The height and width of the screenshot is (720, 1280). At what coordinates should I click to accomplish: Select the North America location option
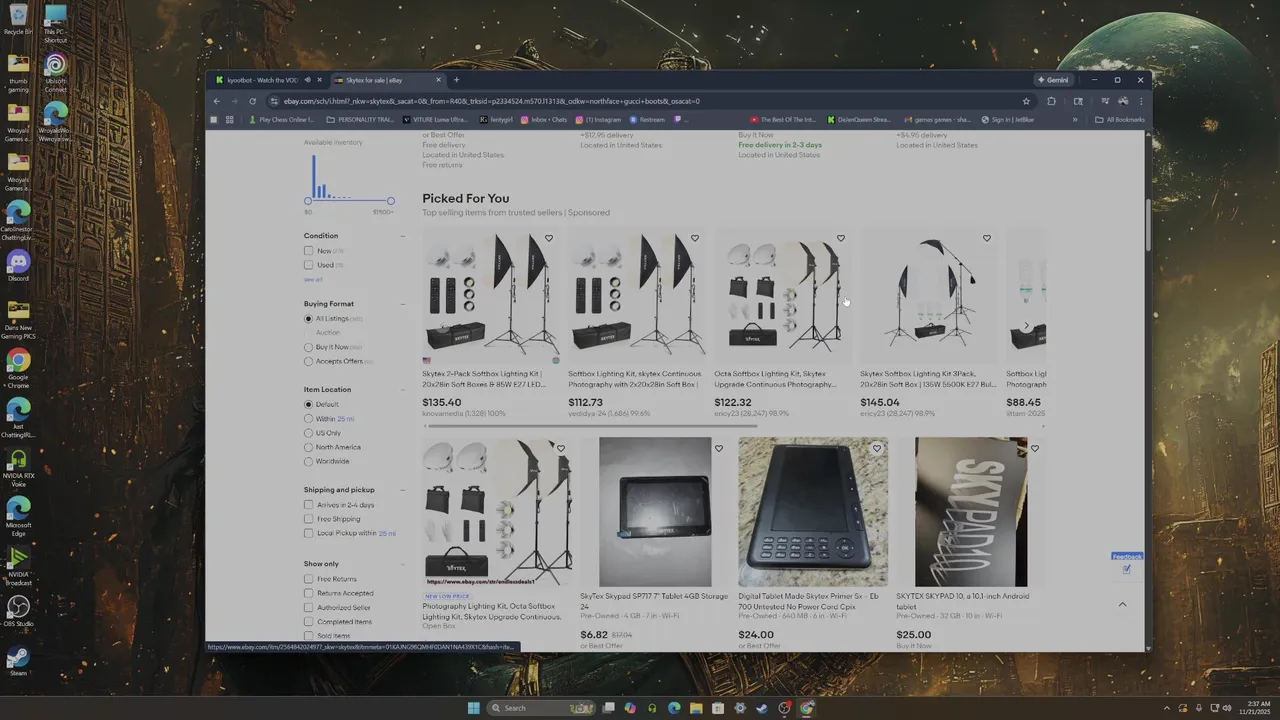click(309, 447)
